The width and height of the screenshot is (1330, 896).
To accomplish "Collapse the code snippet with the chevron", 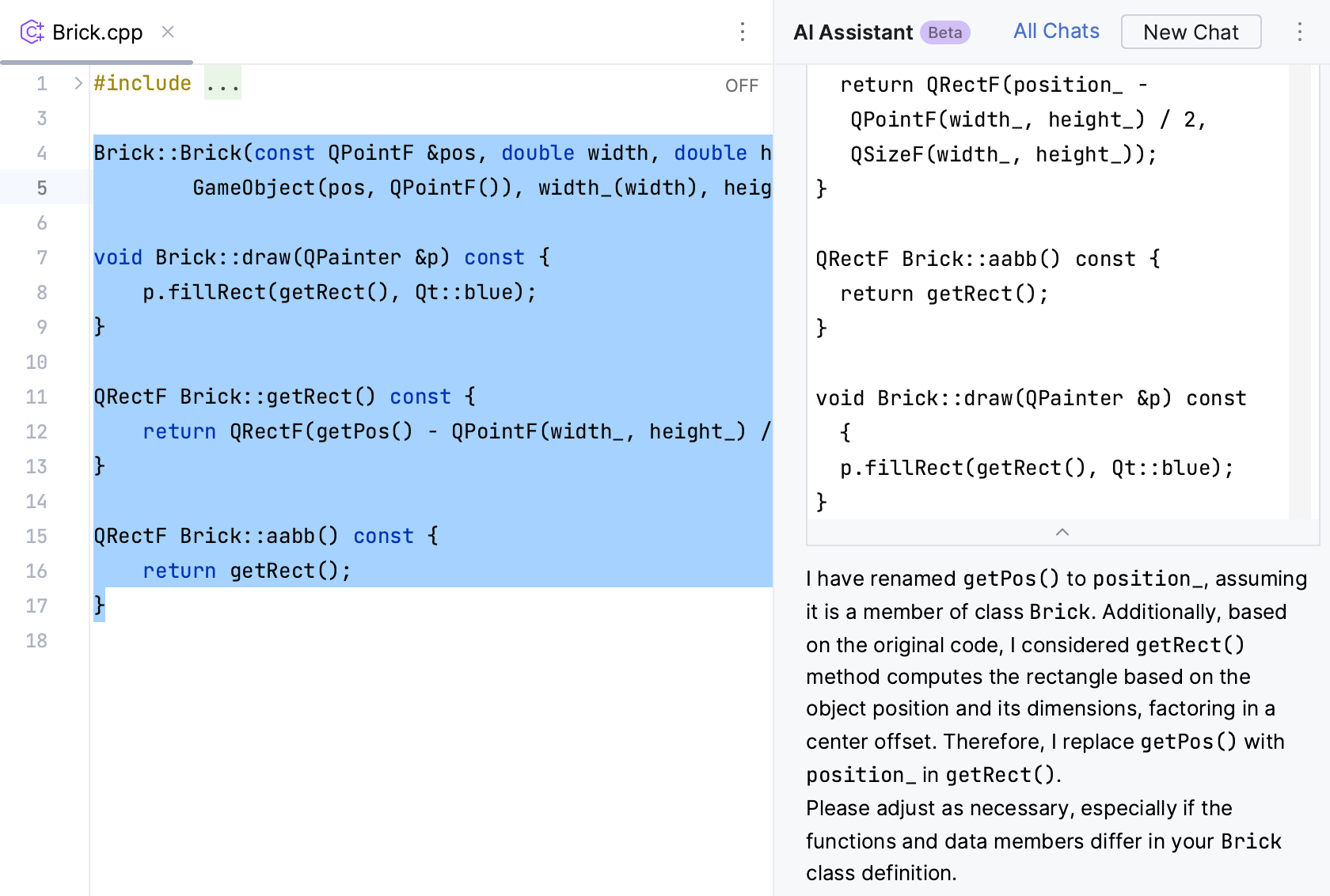I will point(1062,533).
